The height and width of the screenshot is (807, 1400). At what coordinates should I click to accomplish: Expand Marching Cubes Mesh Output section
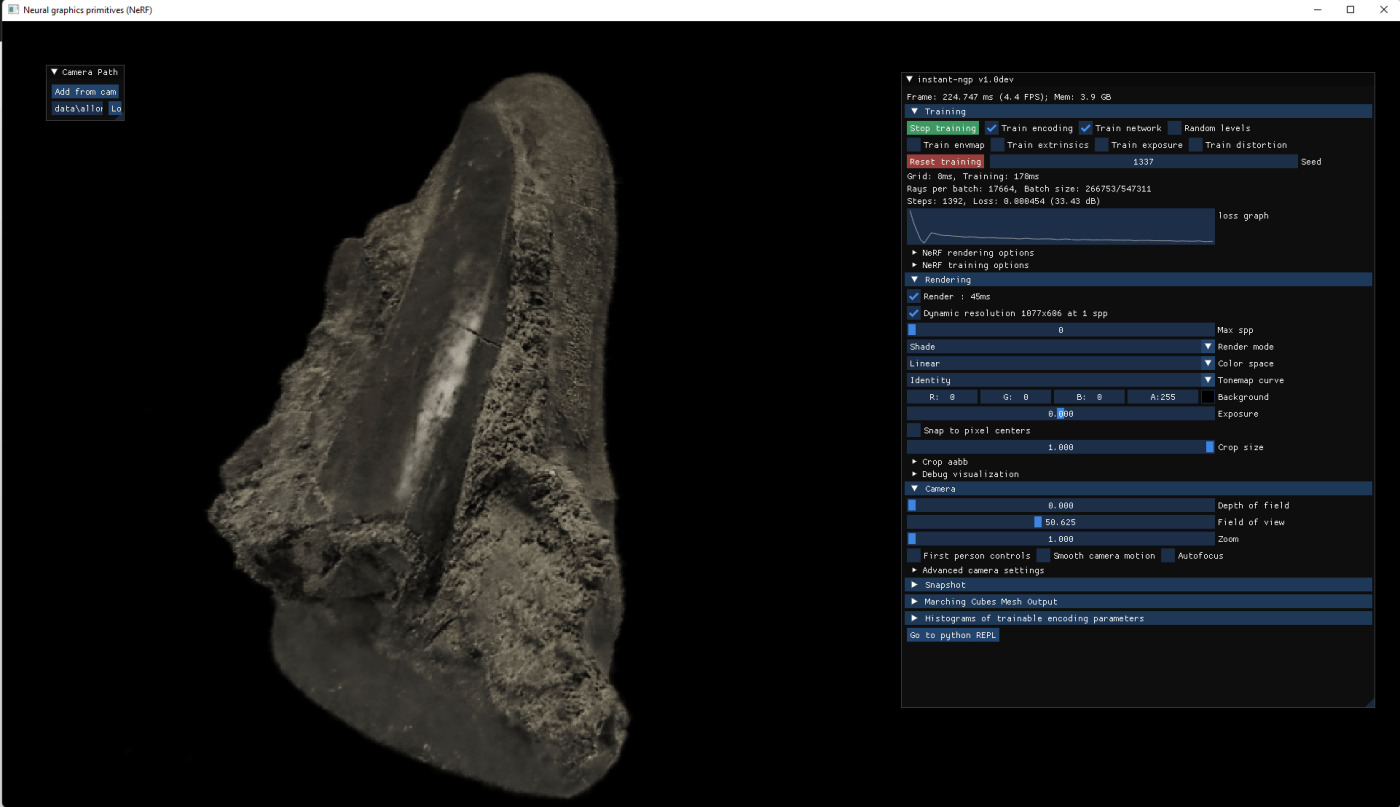[914, 602]
